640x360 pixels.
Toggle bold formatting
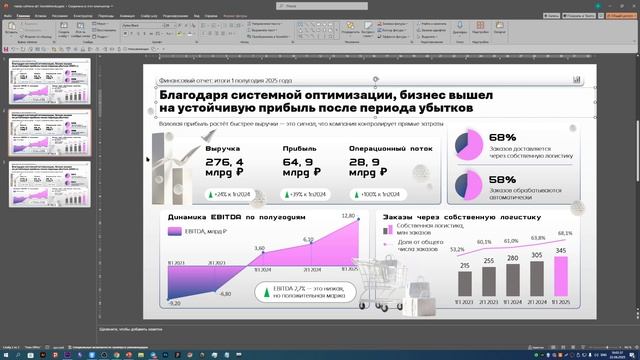[125, 33]
